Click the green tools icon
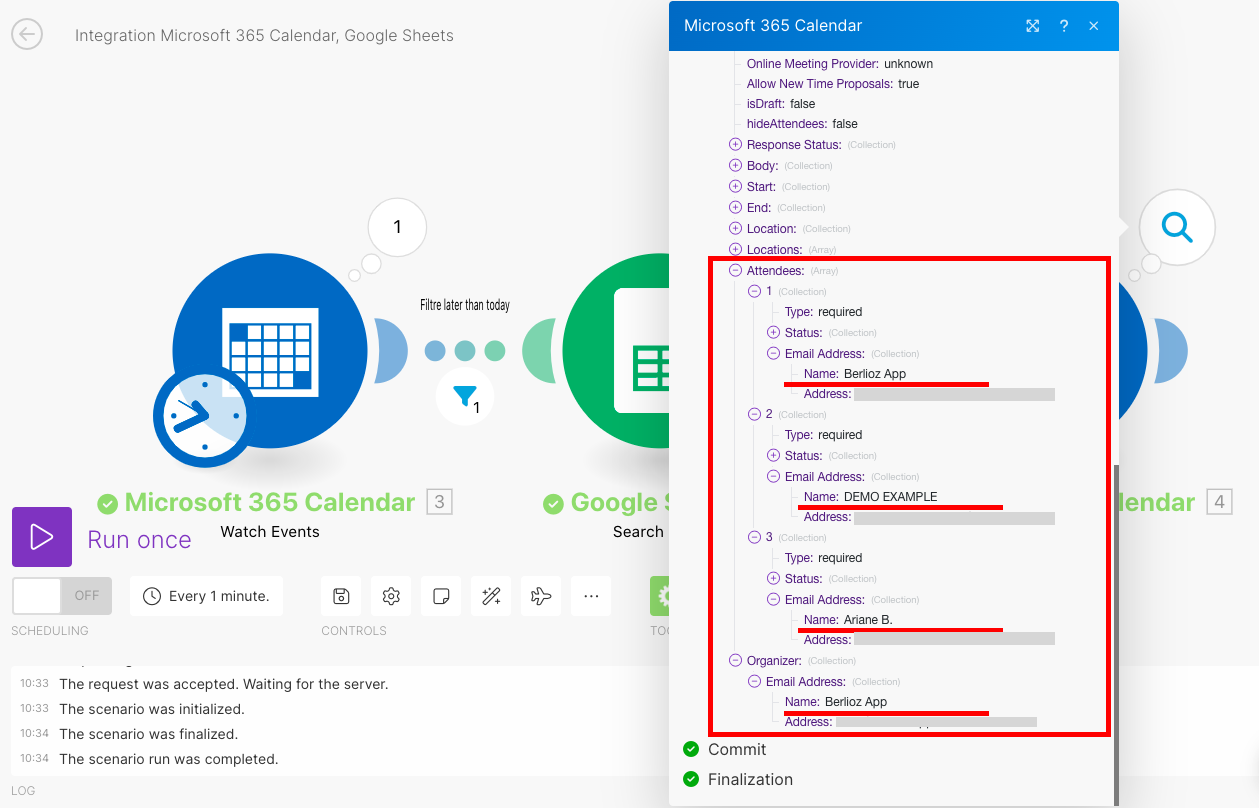Image resolution: width=1259 pixels, height=808 pixels. 660,596
